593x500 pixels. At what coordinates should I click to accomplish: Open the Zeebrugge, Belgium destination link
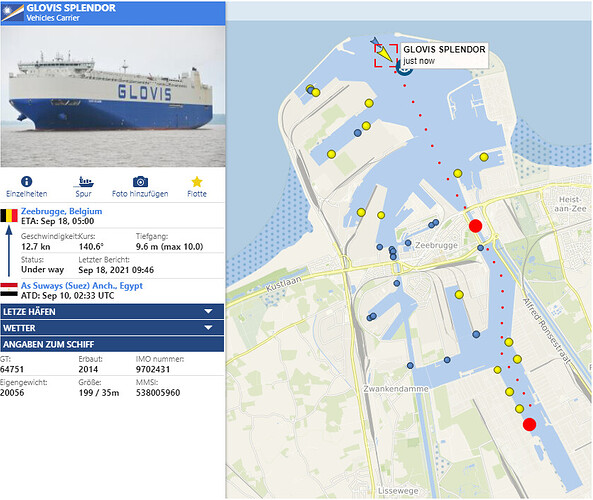tap(61, 211)
